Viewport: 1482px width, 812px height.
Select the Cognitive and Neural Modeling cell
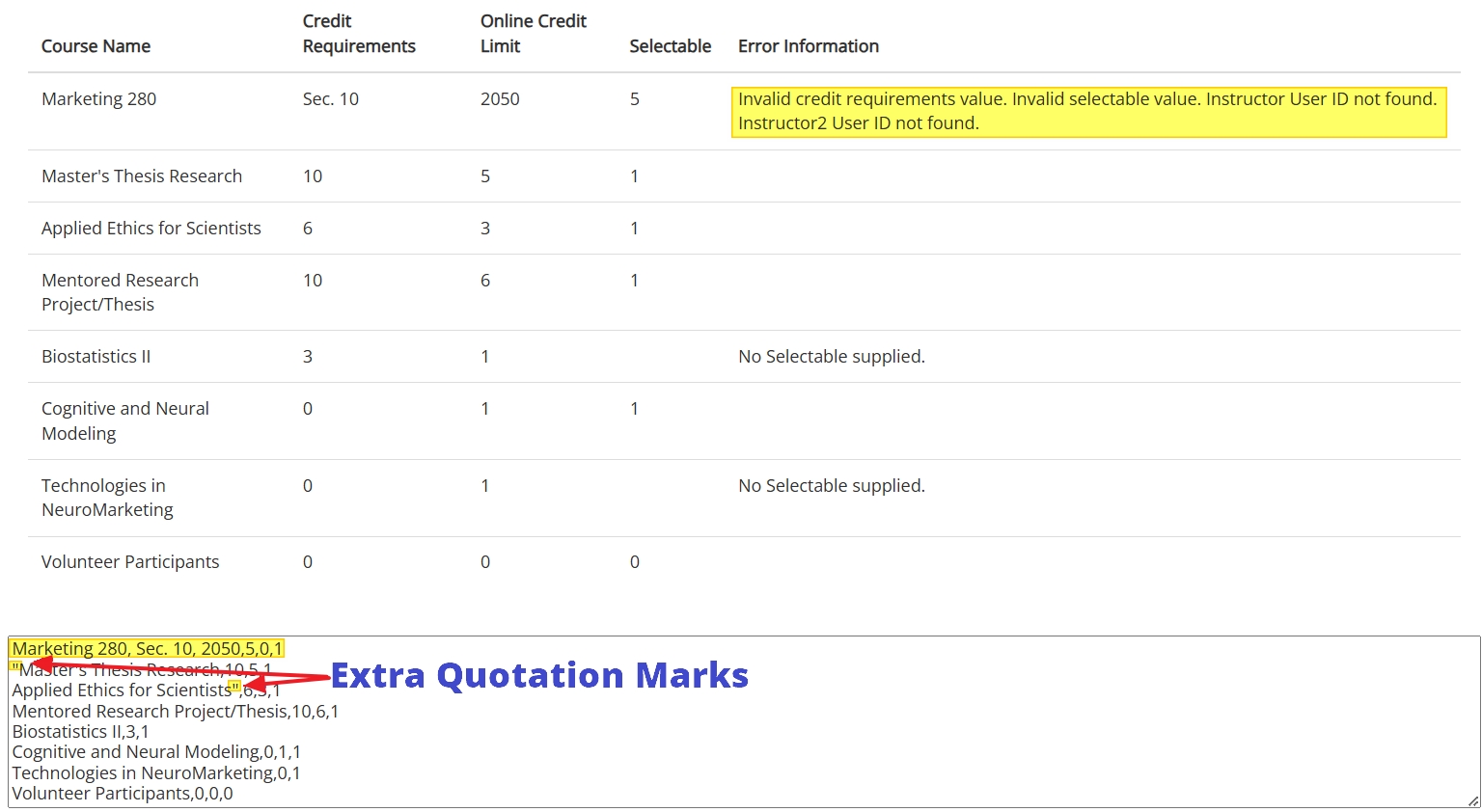pyautogui.click(x=125, y=421)
